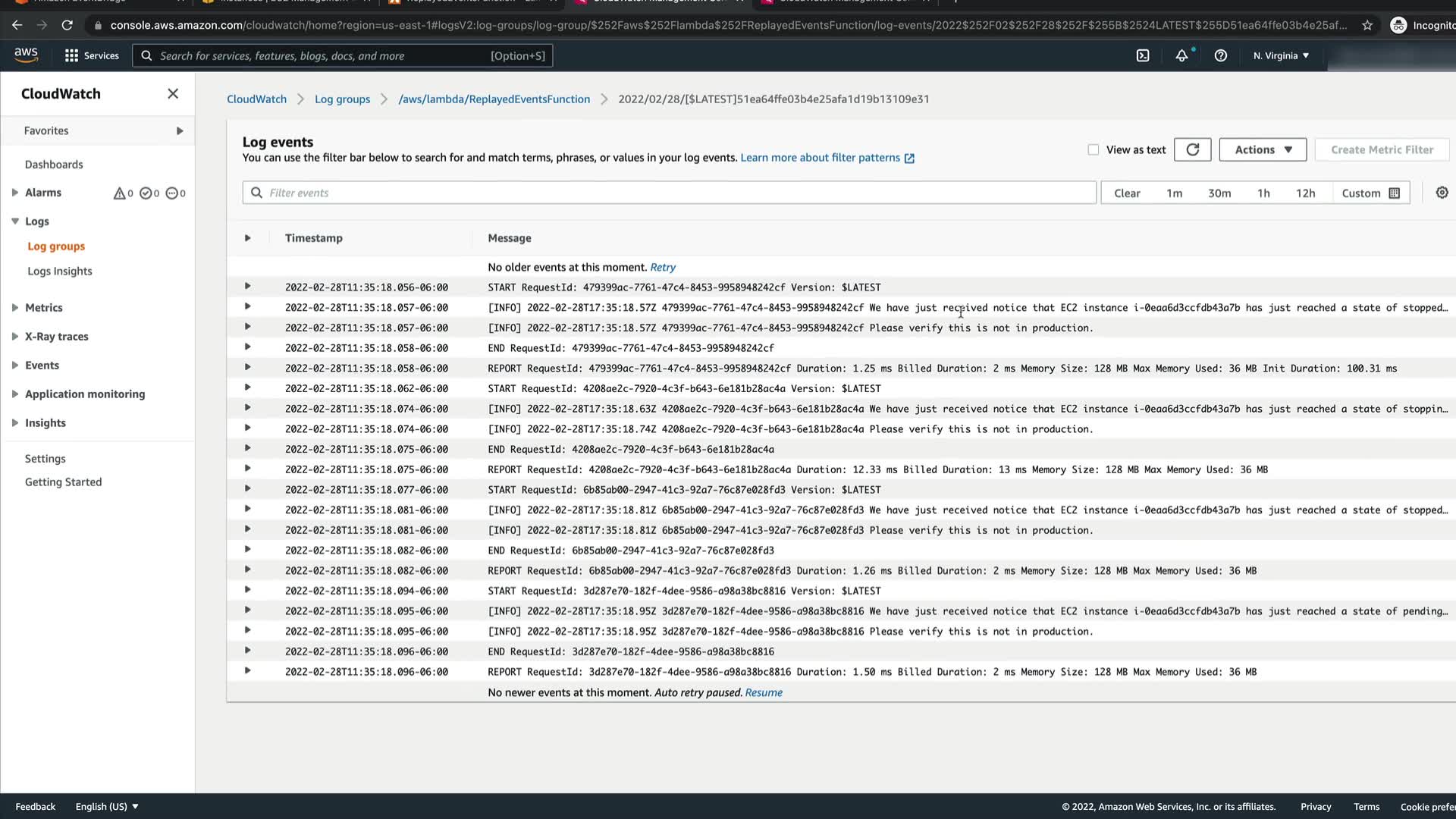The width and height of the screenshot is (1456, 819).
Task: Click Resume auto retry link
Action: coord(763,692)
